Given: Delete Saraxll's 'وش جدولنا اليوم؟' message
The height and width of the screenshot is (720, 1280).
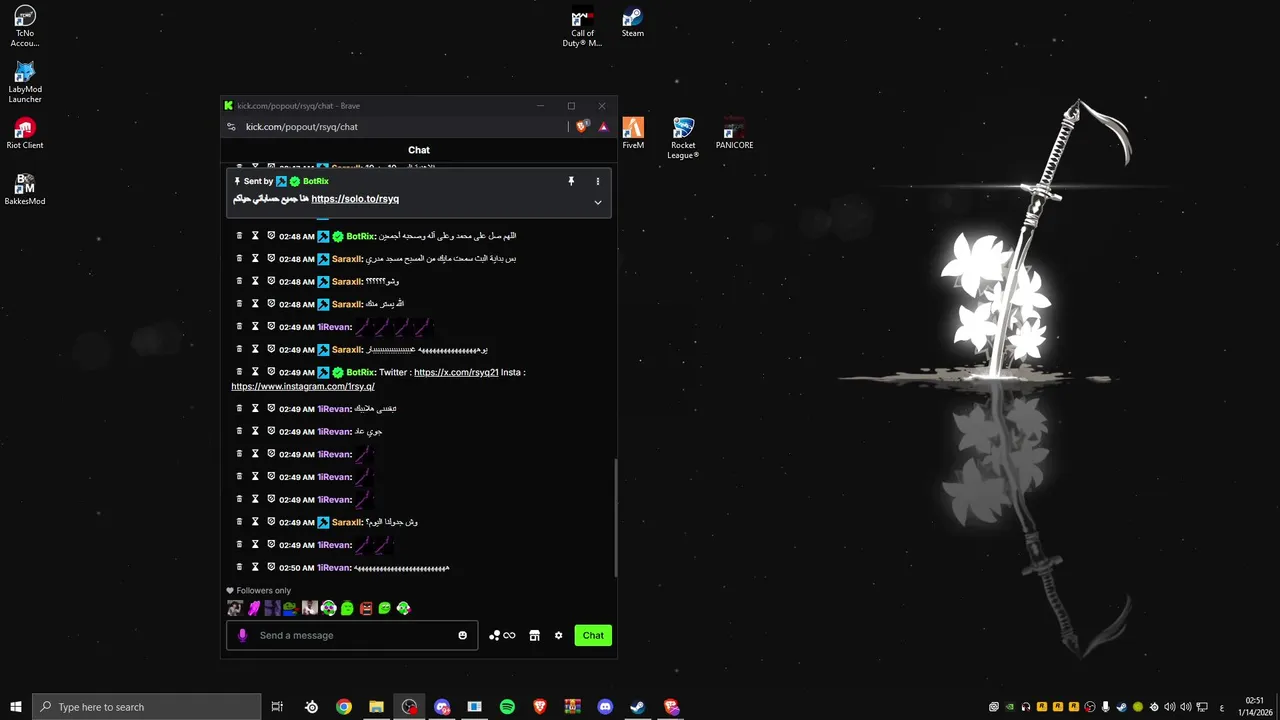Looking at the screenshot, I should click(x=239, y=522).
